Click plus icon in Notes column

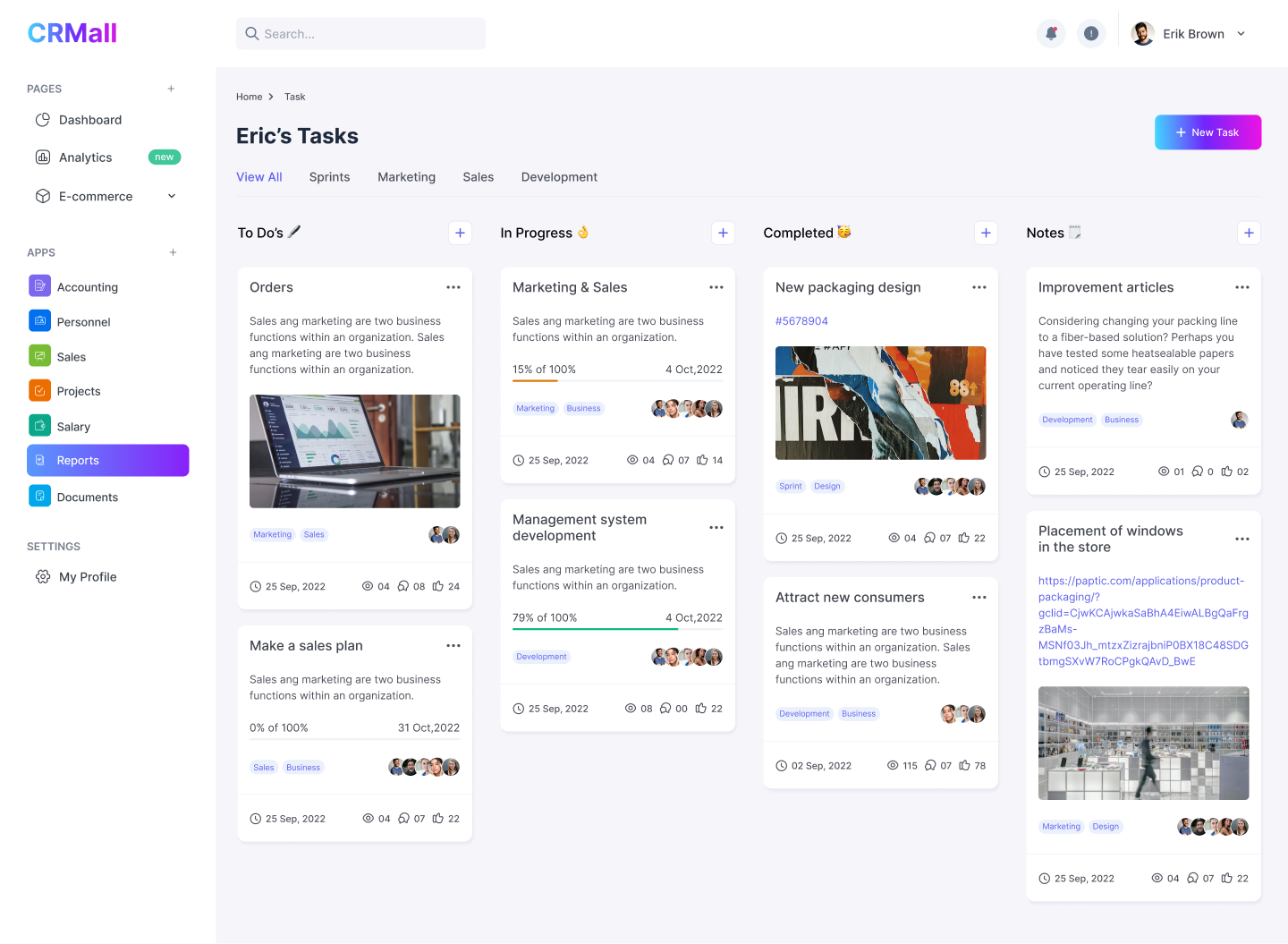1249,233
